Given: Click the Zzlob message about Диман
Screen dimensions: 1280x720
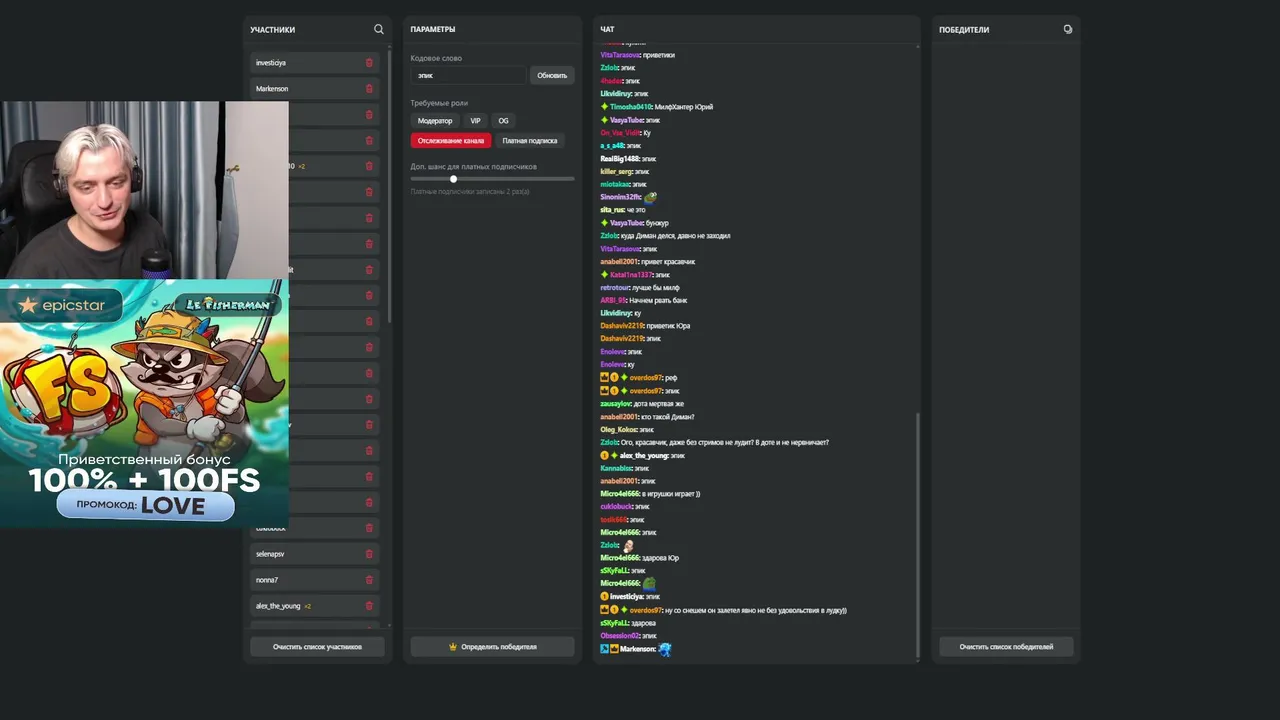Looking at the screenshot, I should (x=665, y=236).
